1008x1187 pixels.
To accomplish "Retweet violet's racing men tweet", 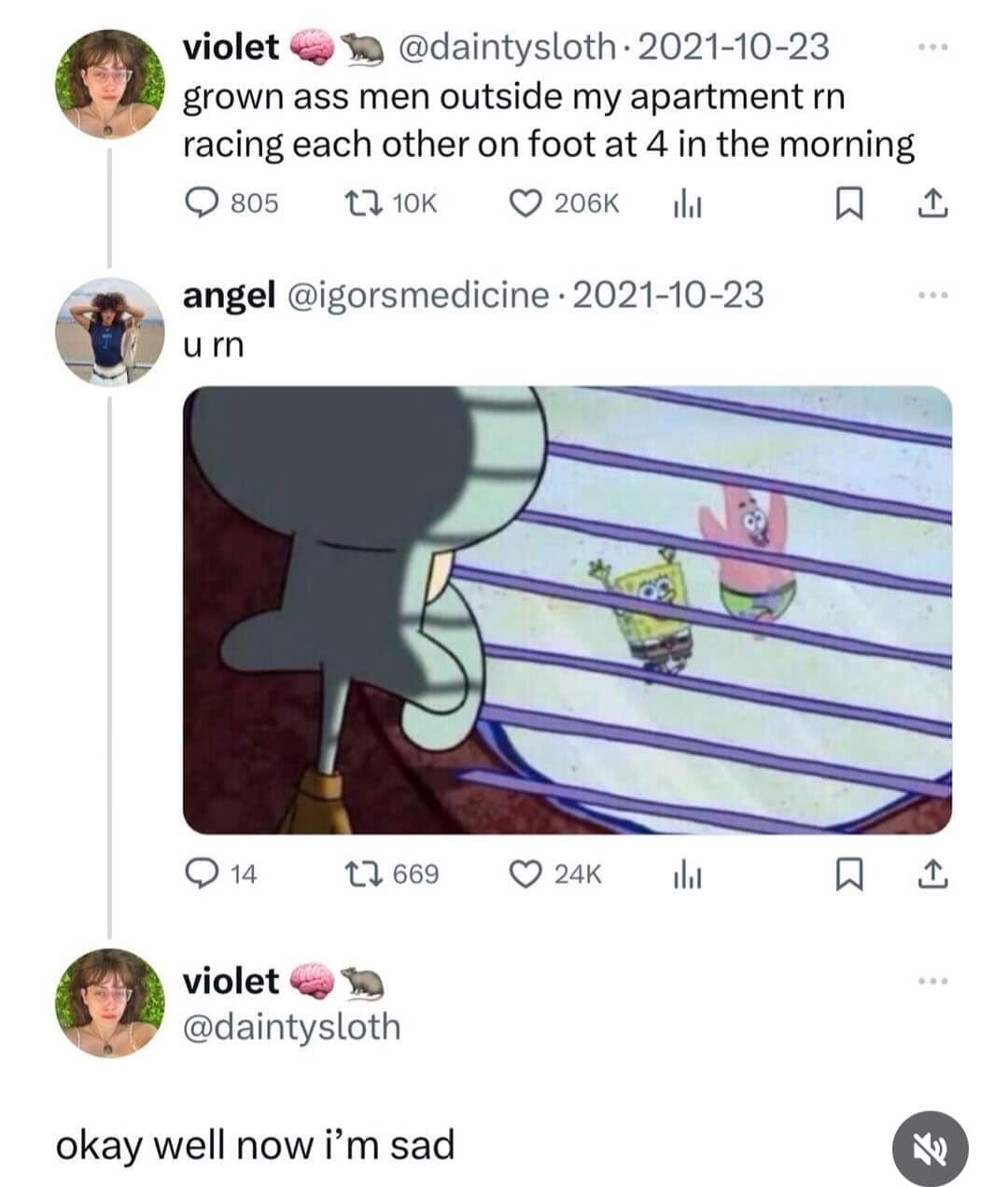I will [359, 202].
